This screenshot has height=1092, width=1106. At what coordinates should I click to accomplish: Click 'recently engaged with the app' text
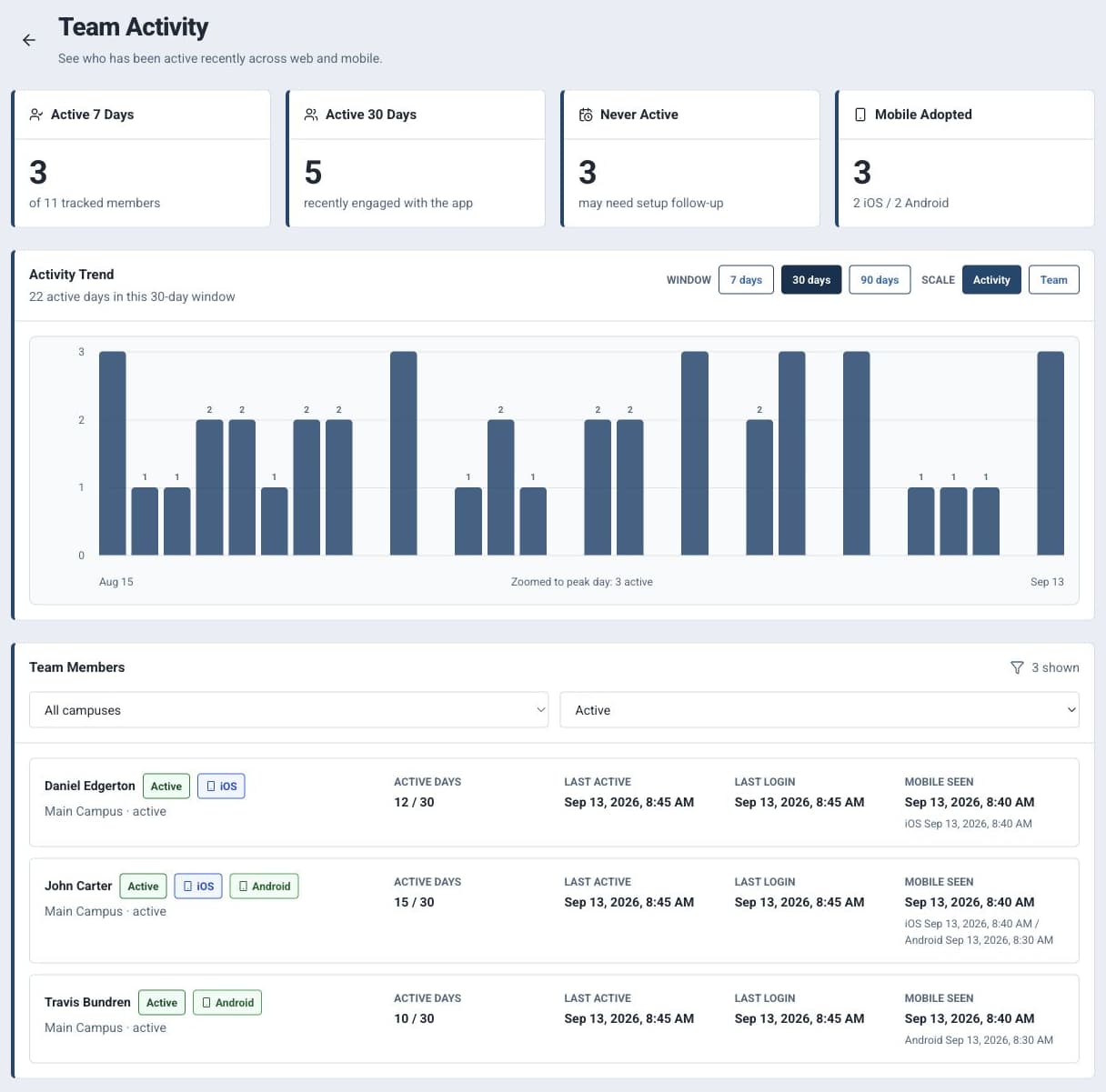pos(388,203)
